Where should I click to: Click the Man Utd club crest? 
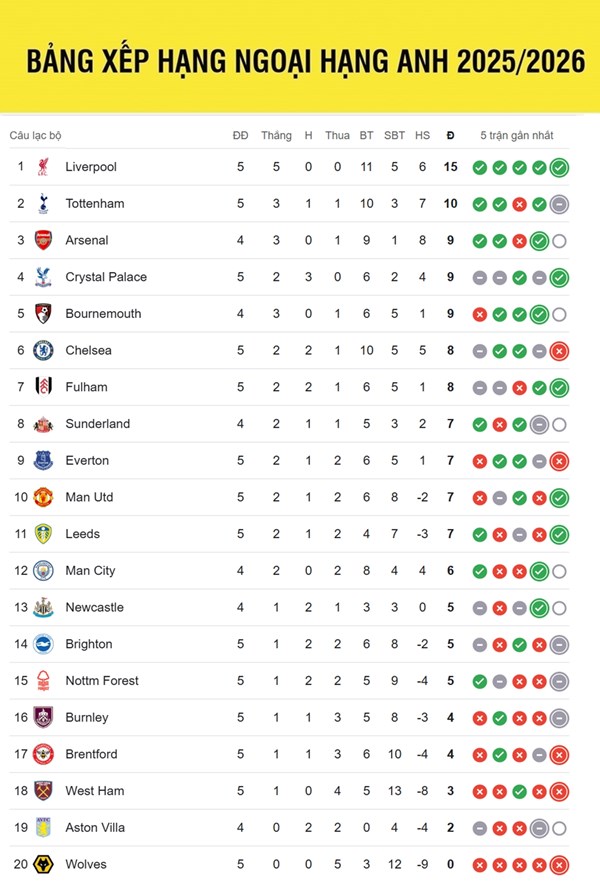(43, 498)
